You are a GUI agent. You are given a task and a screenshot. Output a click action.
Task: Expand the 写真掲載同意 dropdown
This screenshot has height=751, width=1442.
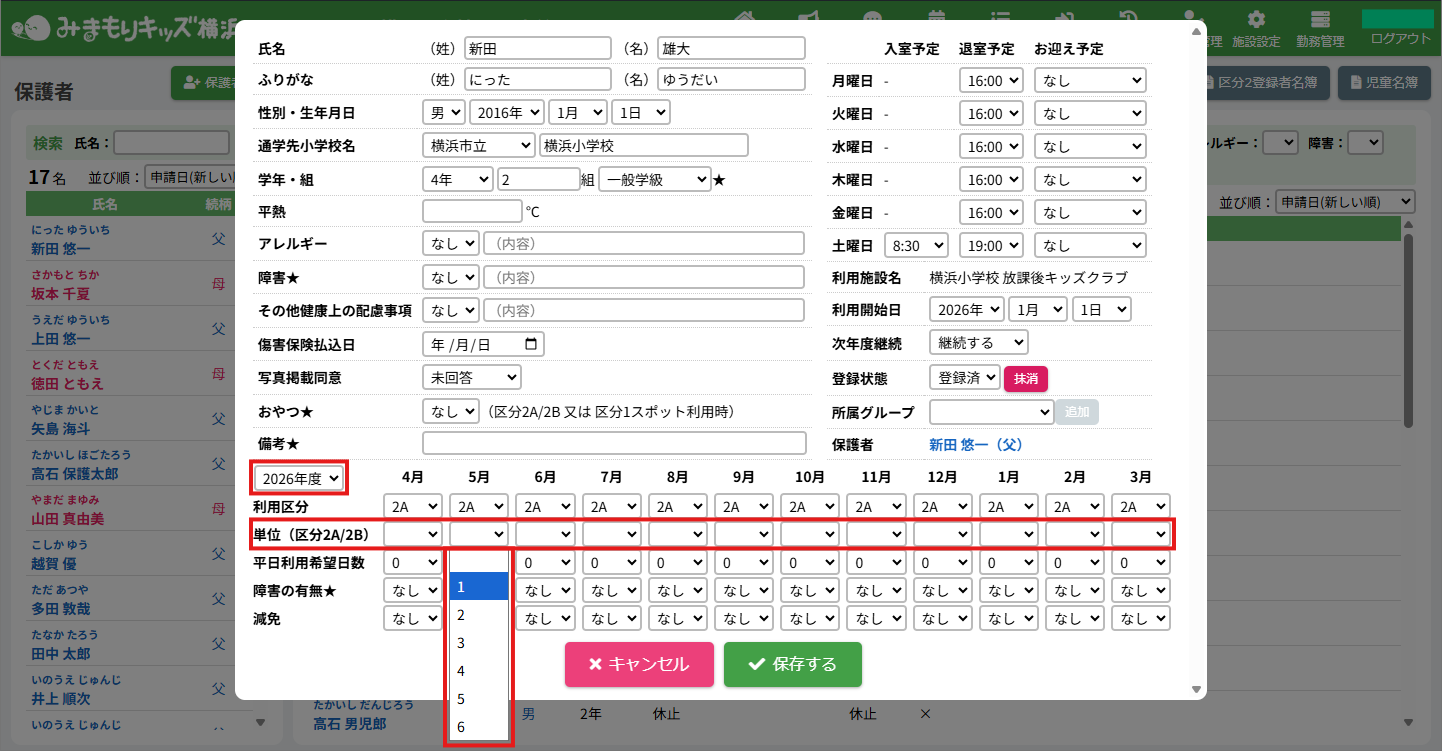point(471,377)
